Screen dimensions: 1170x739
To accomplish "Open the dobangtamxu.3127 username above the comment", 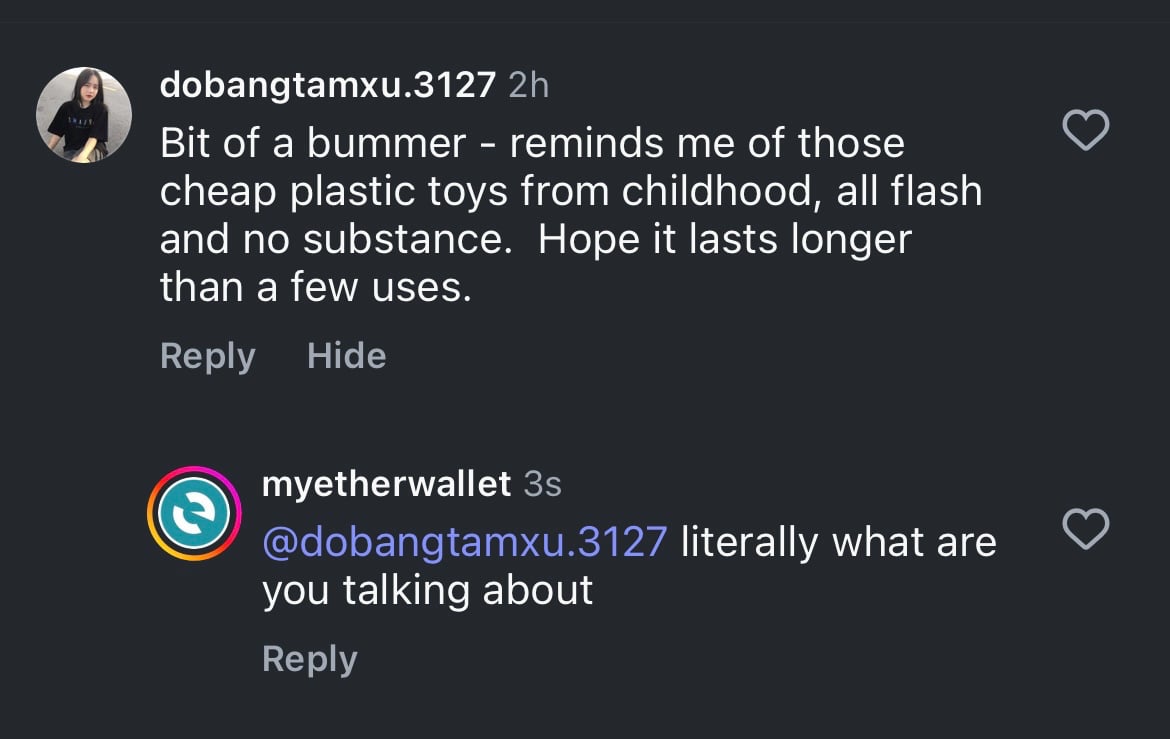I will 328,85.
